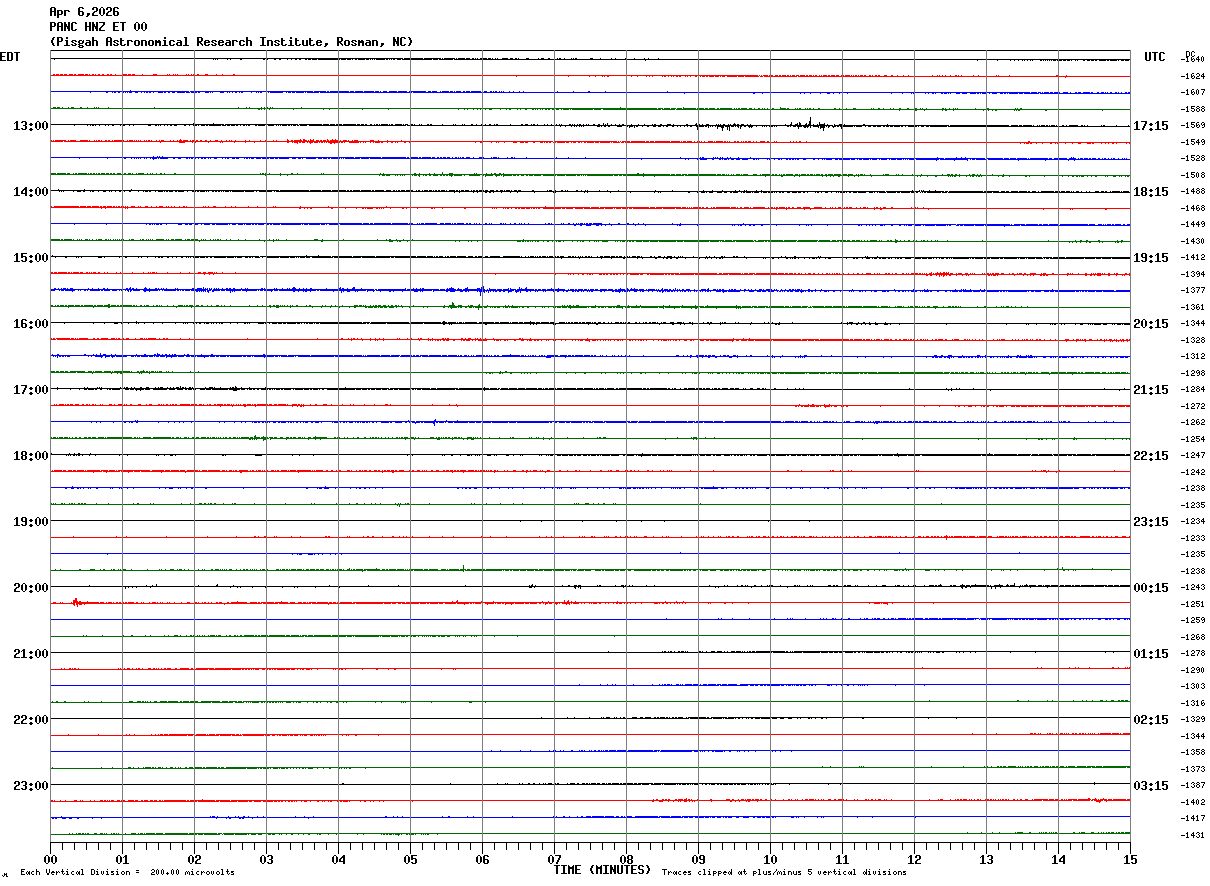Click the DC offset value -1431
The width and height of the screenshot is (1210, 886).
1193,835
